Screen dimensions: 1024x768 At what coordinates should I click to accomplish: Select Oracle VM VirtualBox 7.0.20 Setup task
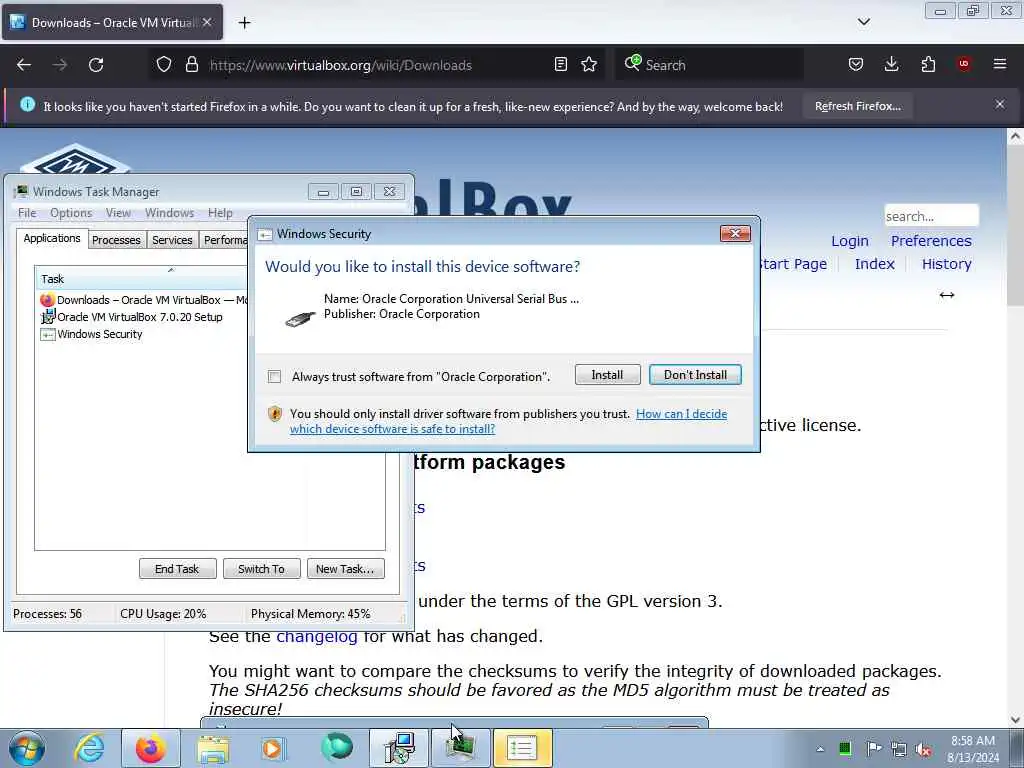coord(131,317)
